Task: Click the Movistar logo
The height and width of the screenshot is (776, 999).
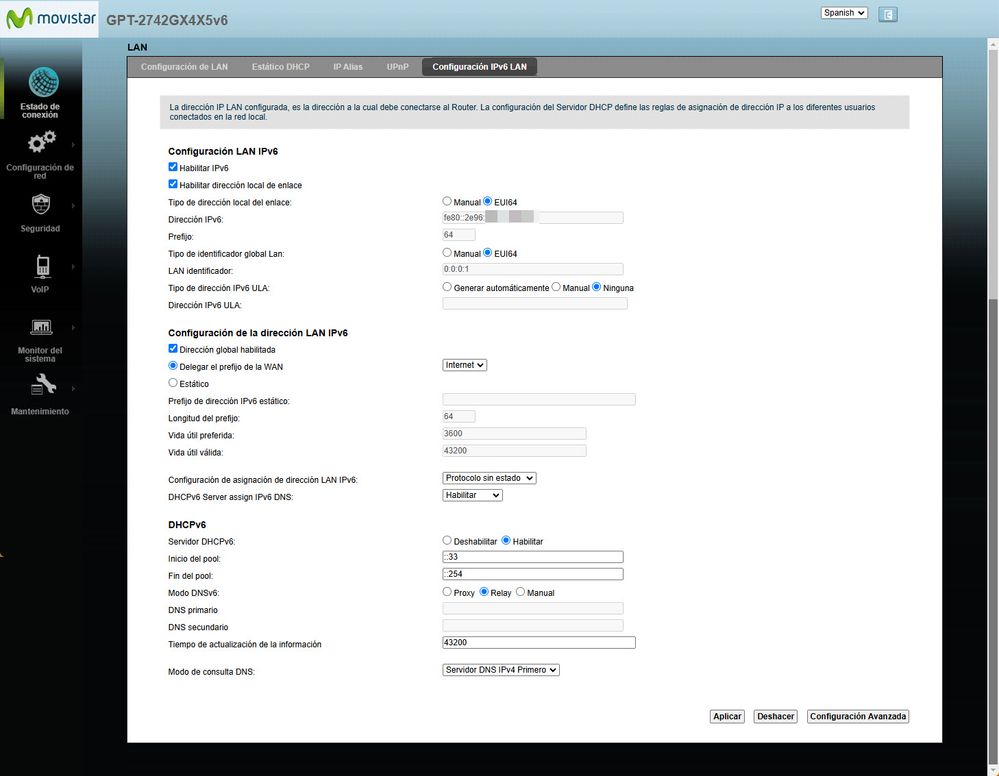Action: tap(49, 18)
